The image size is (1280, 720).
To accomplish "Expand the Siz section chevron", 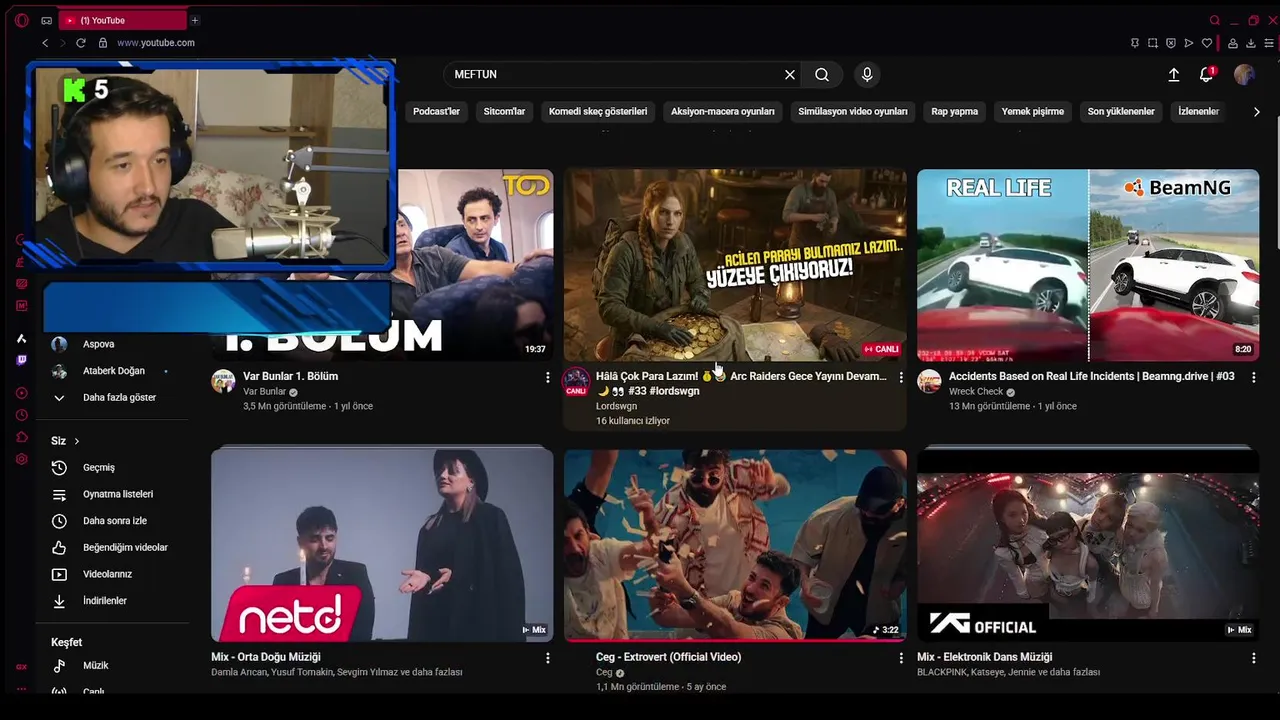I will click(x=76, y=441).
